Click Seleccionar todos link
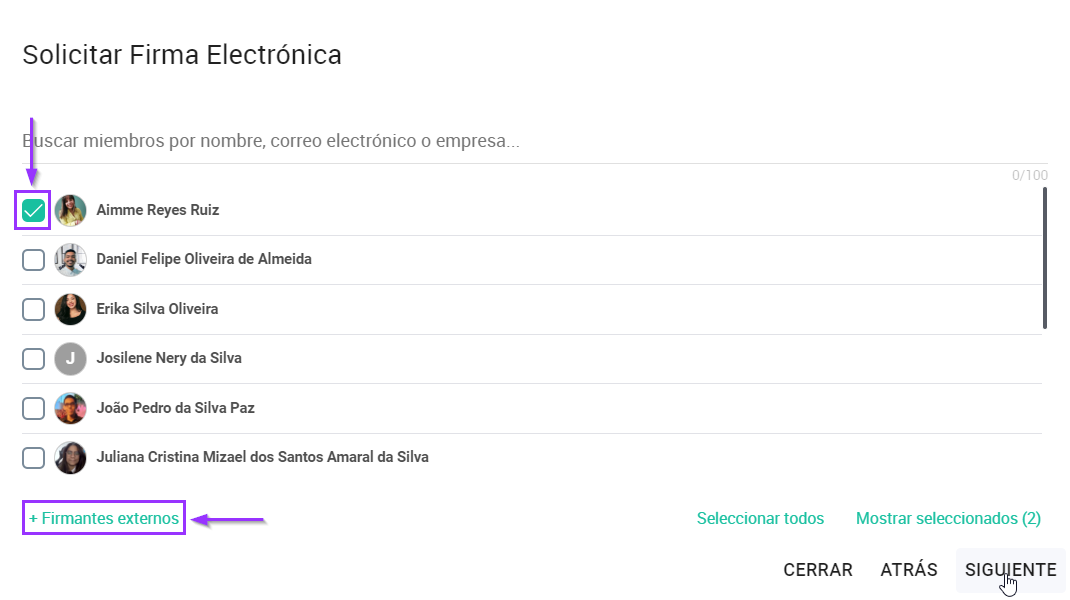This screenshot has height=600, width=1070. pos(760,519)
